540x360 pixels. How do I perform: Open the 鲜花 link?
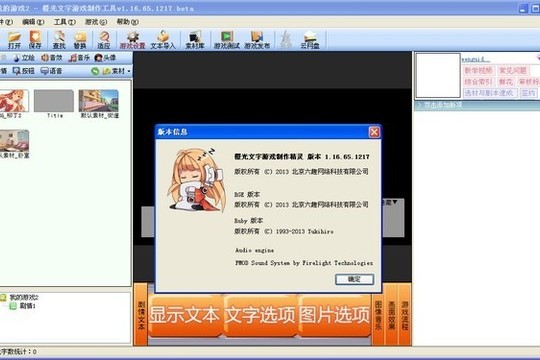pyautogui.click(x=506, y=82)
